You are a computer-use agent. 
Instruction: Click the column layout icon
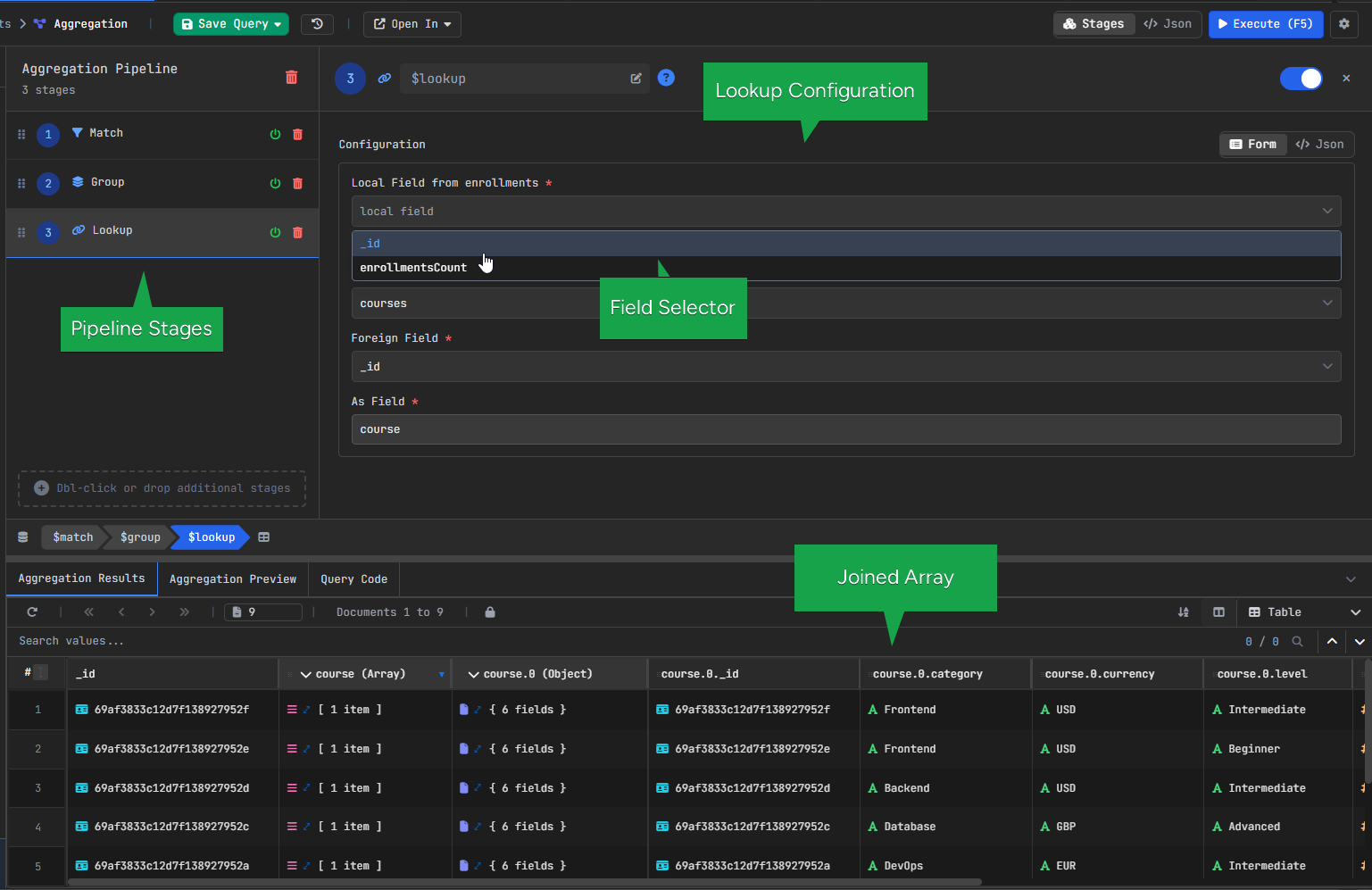coord(1218,612)
